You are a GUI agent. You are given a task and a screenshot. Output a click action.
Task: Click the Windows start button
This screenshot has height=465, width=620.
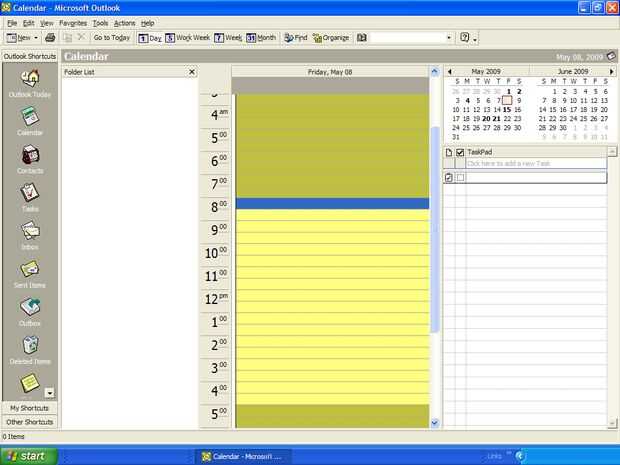[x=28, y=456]
